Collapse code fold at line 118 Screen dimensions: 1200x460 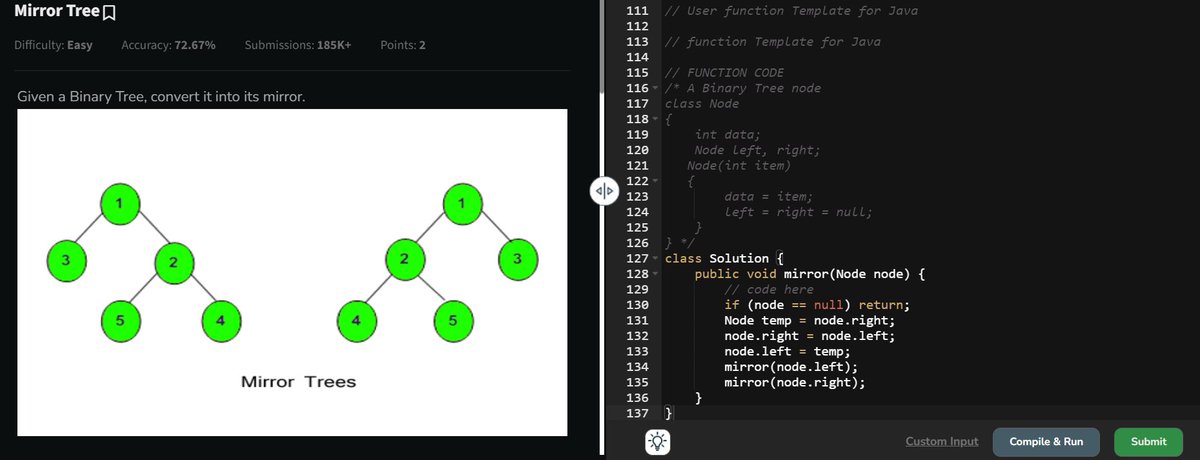click(x=656, y=120)
